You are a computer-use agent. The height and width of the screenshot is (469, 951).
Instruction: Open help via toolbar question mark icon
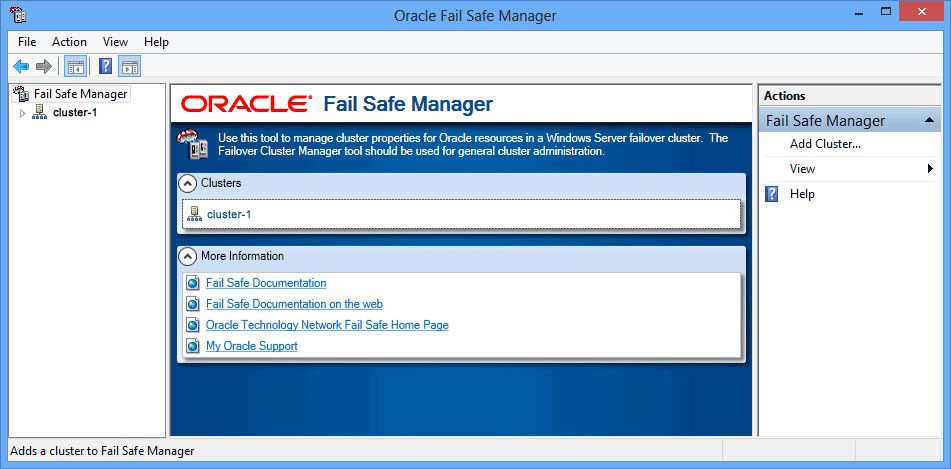pos(106,66)
